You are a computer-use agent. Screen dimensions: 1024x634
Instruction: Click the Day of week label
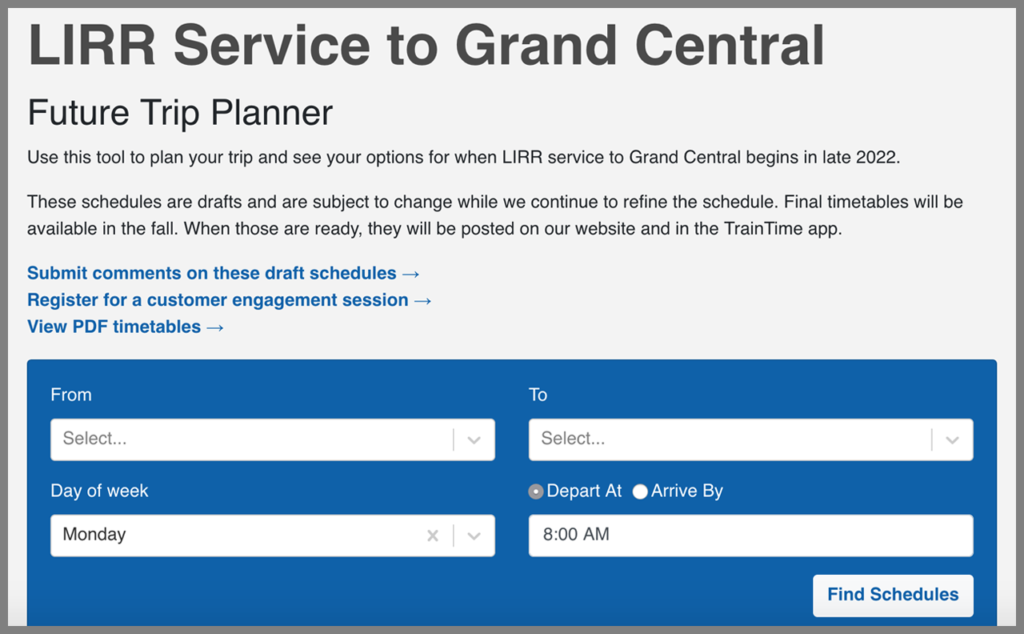click(99, 491)
